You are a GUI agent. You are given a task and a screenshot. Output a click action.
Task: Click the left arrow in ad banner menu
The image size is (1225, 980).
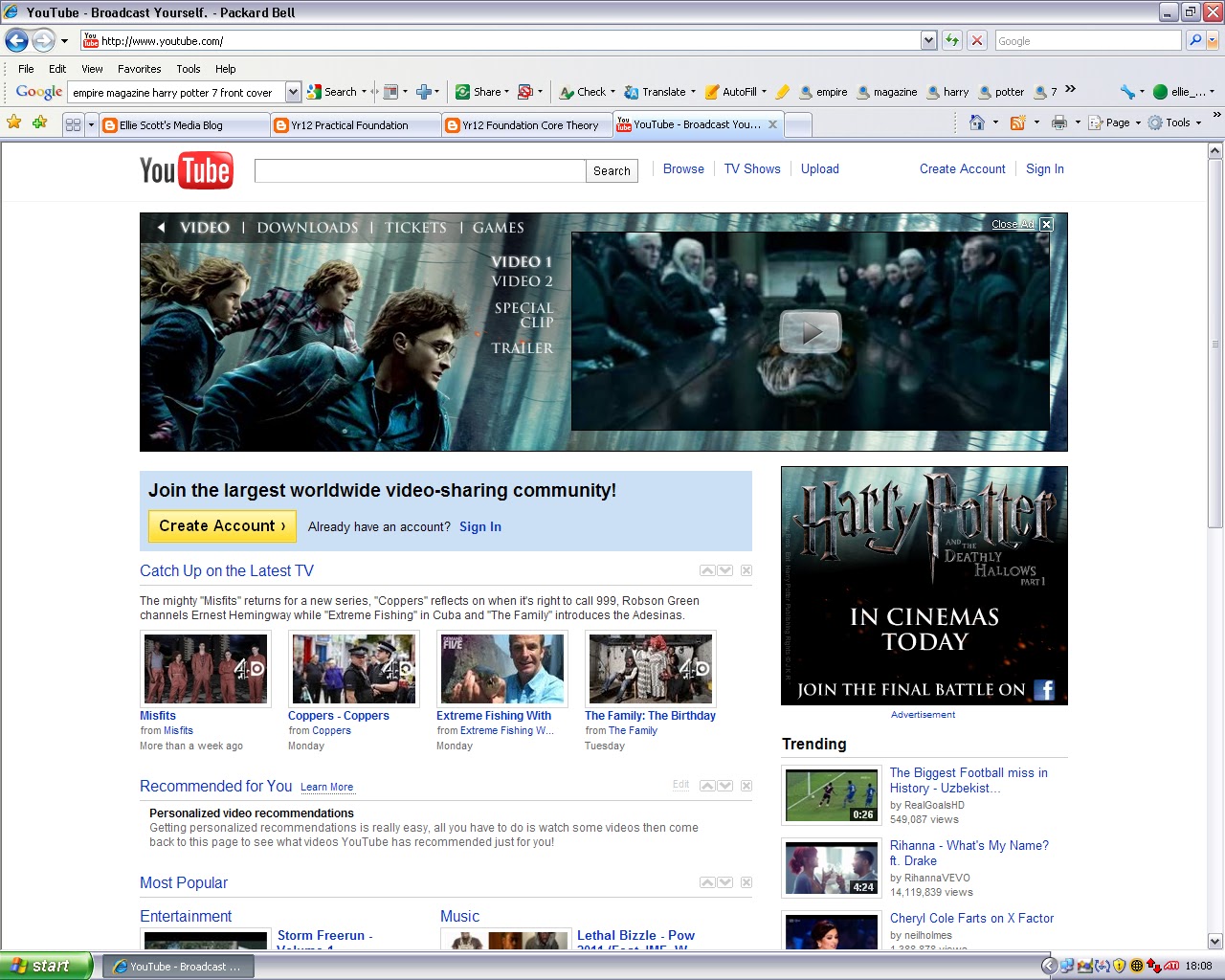(161, 227)
